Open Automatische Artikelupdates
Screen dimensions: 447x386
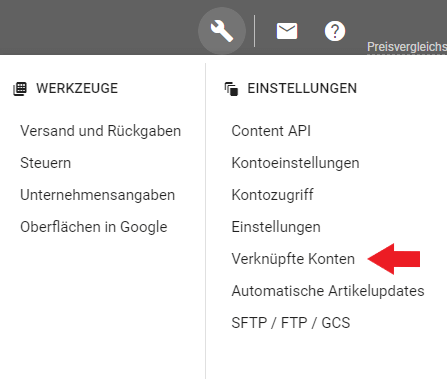pyautogui.click(x=328, y=291)
